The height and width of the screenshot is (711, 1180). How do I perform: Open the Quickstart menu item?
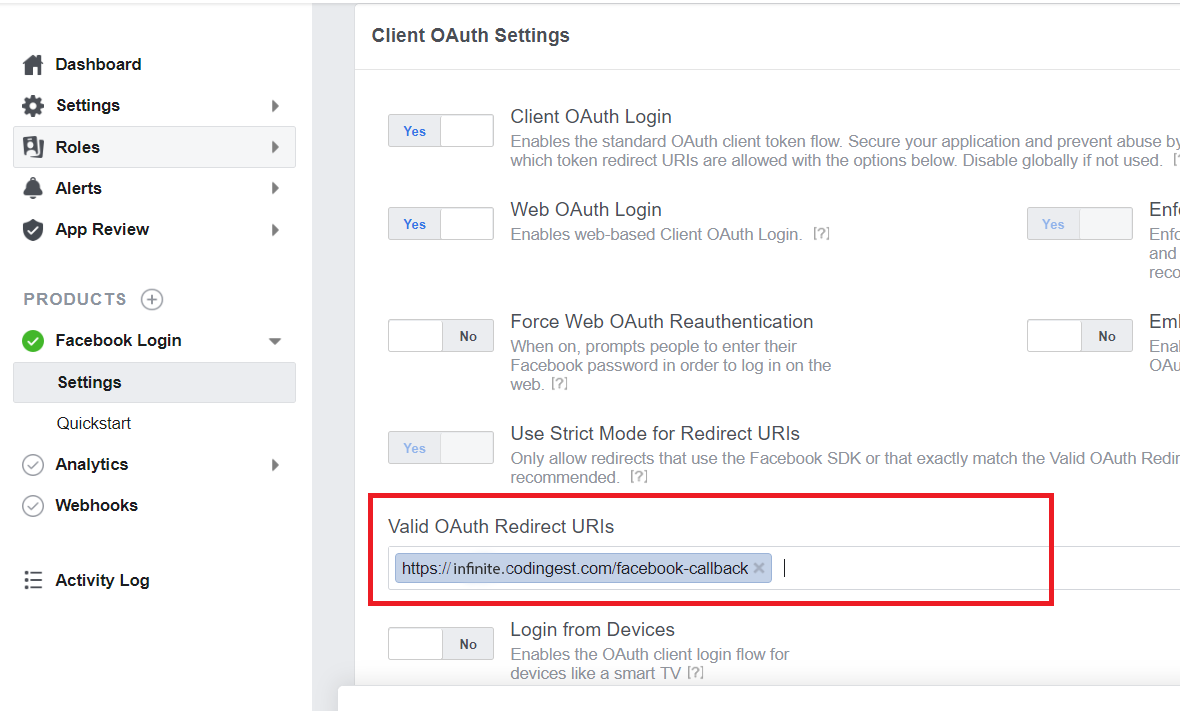pos(94,423)
